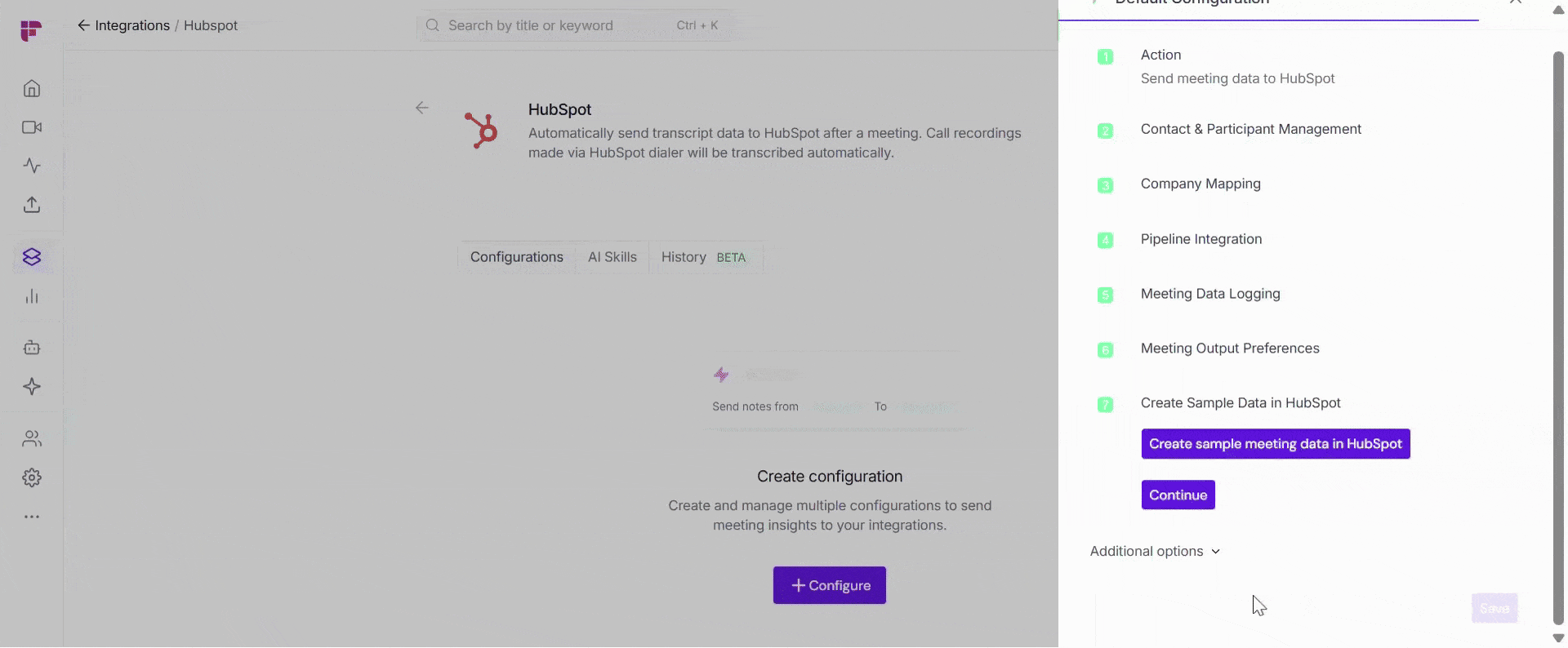Click 'Send meeting data to HubSpot' text
This screenshot has height=648, width=1568.
[x=1237, y=78]
